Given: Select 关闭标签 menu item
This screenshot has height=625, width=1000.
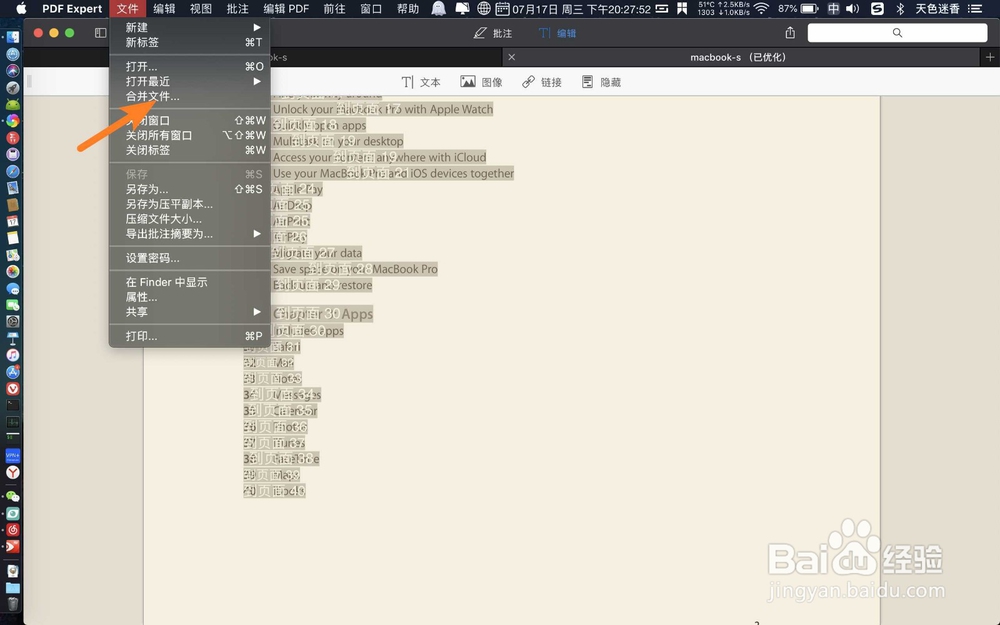Looking at the screenshot, I should click(190, 150).
